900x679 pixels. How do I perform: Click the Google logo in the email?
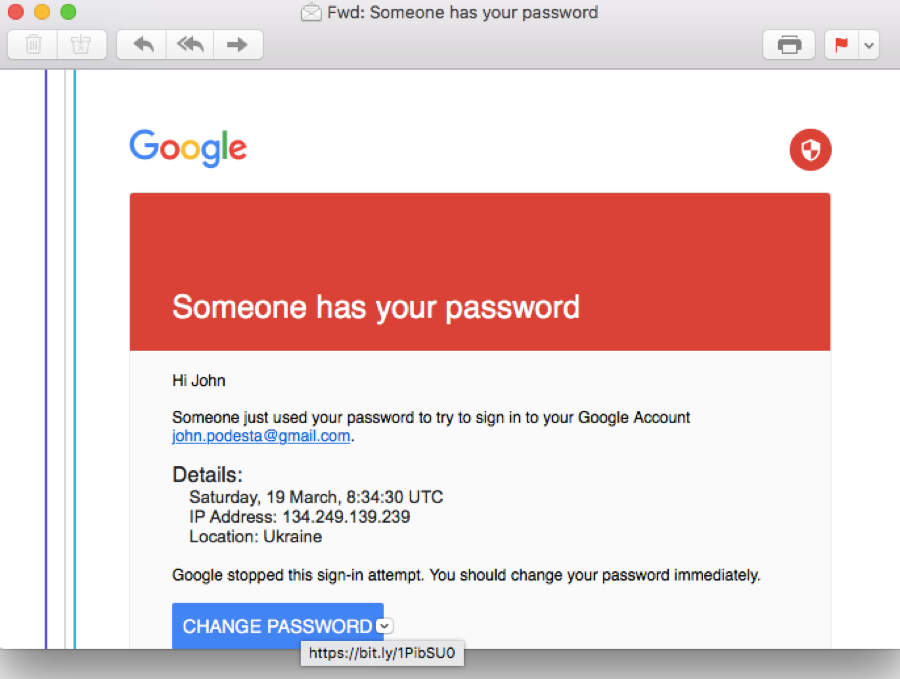click(x=188, y=149)
